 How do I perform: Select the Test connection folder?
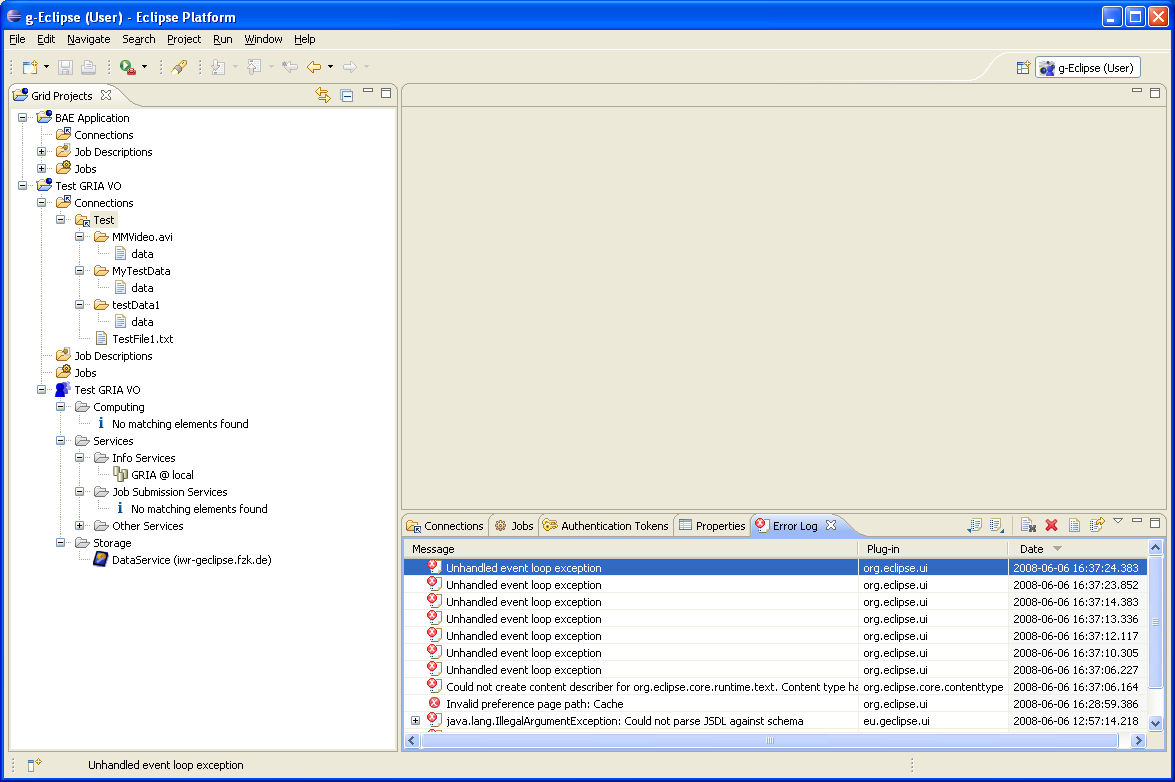click(x=103, y=219)
